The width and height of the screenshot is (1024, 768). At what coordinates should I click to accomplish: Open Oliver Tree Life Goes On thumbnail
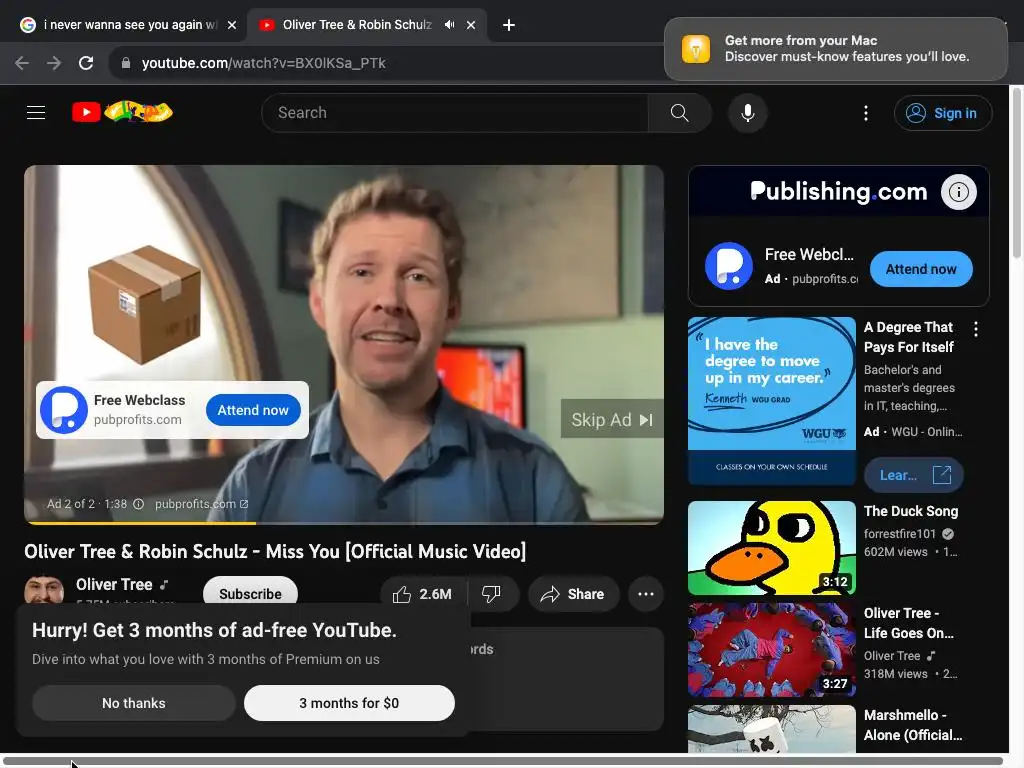click(771, 650)
